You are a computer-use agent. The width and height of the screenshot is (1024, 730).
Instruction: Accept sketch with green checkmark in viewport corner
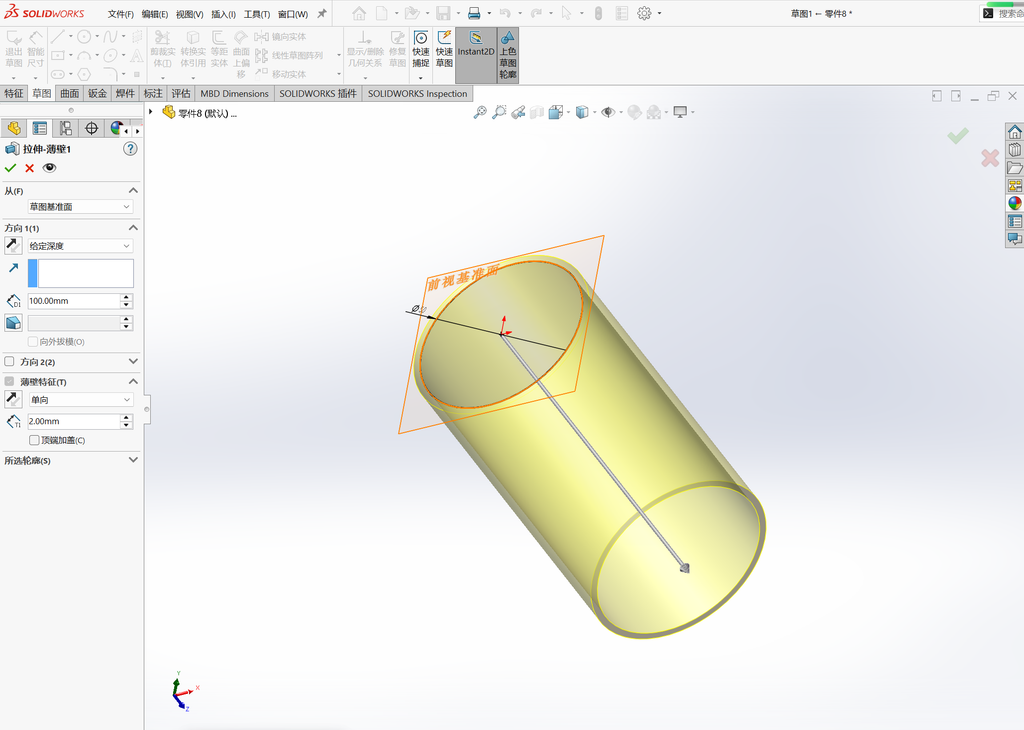(958, 136)
